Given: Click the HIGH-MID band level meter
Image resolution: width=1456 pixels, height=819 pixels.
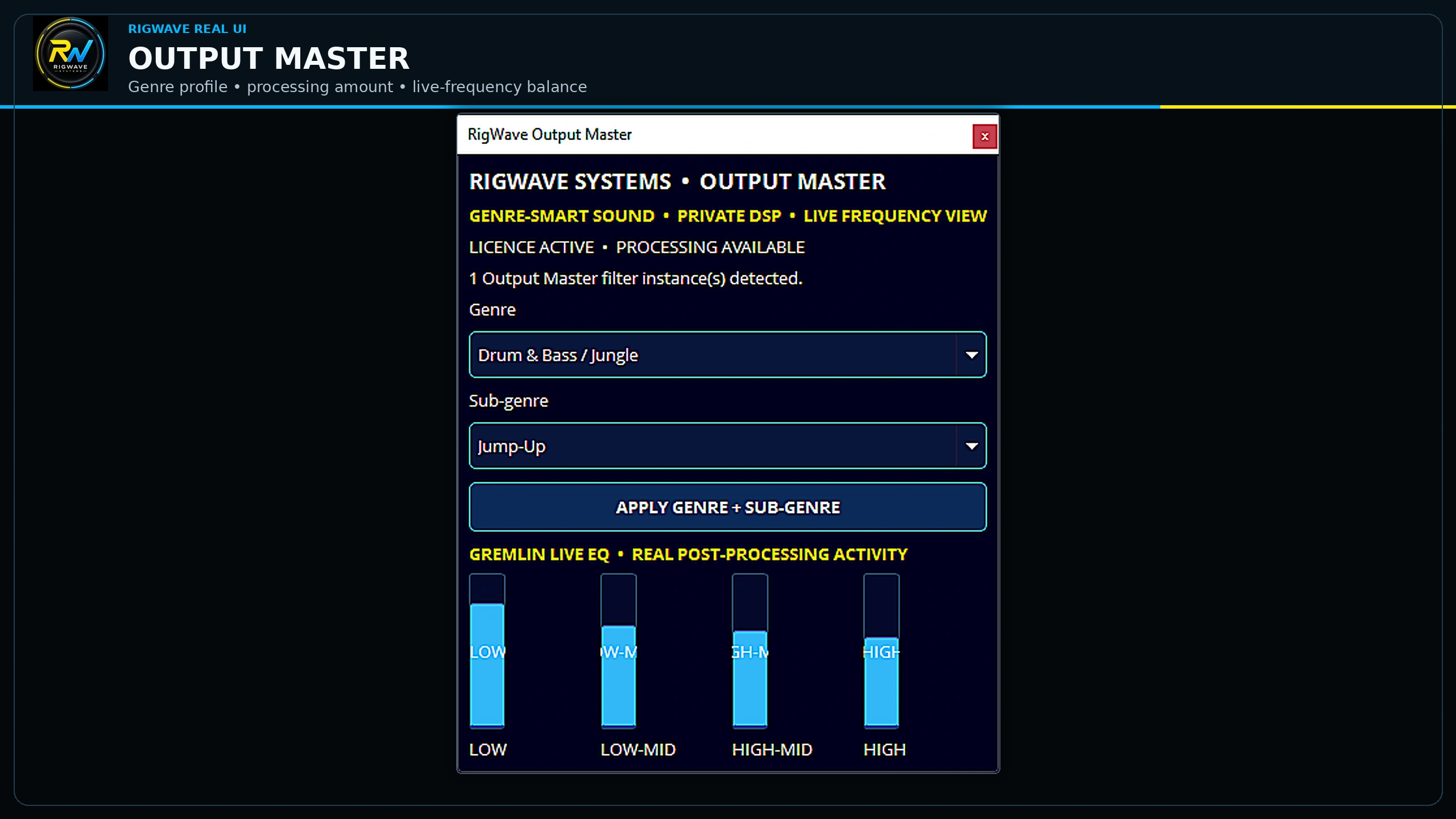Looking at the screenshot, I should [x=750, y=651].
